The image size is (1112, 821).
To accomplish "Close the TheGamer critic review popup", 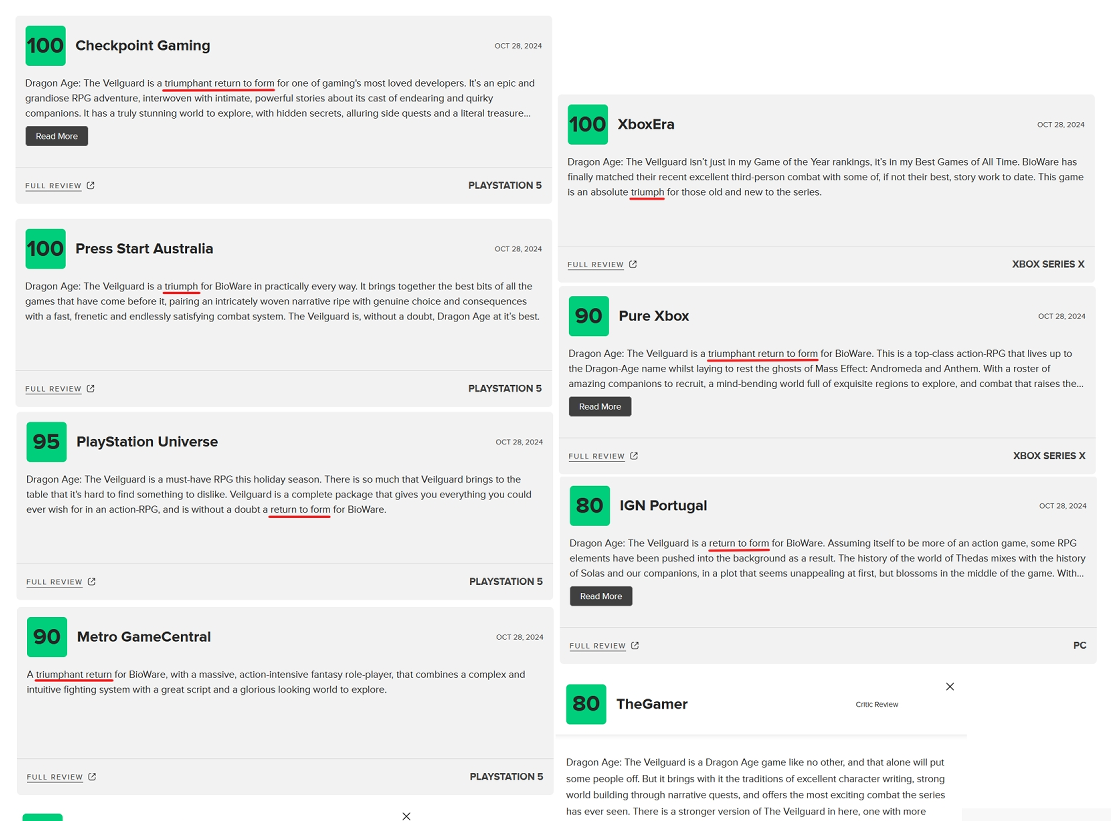I will point(950,686).
